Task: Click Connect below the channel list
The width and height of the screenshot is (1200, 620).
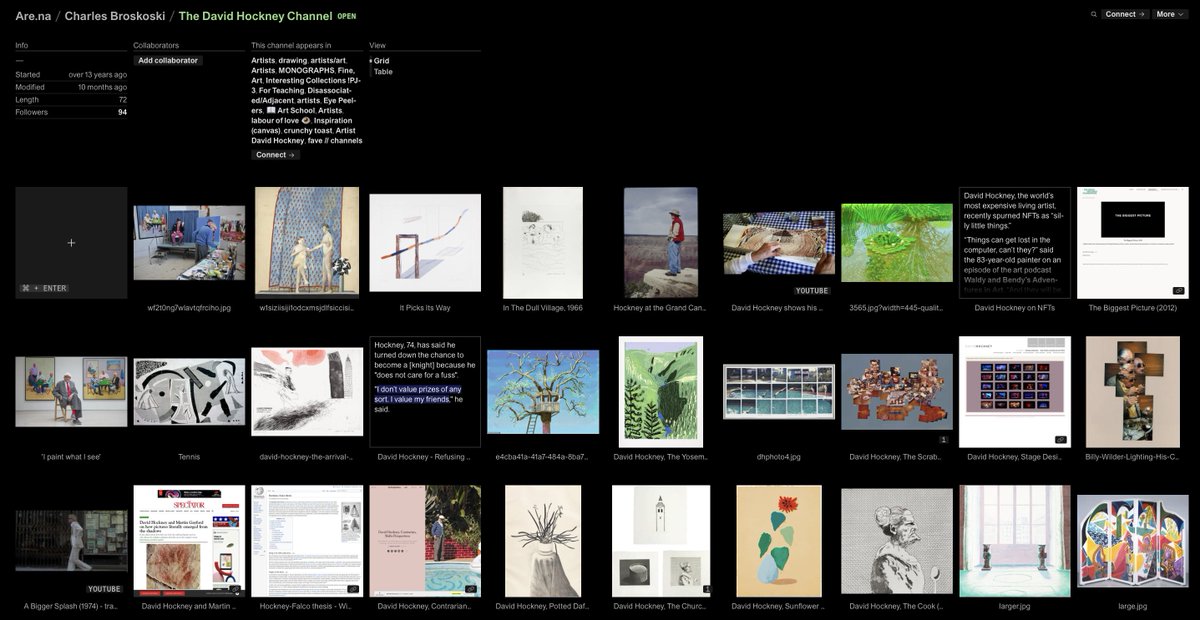Action: coord(275,155)
